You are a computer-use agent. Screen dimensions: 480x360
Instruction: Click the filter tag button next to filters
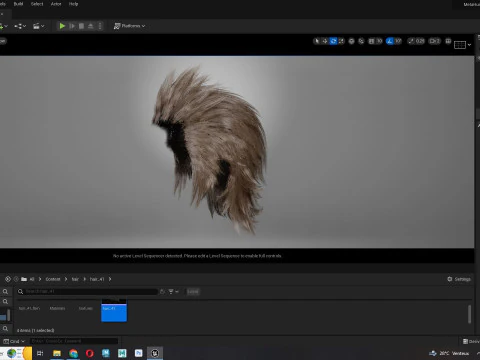[x=193, y=292]
